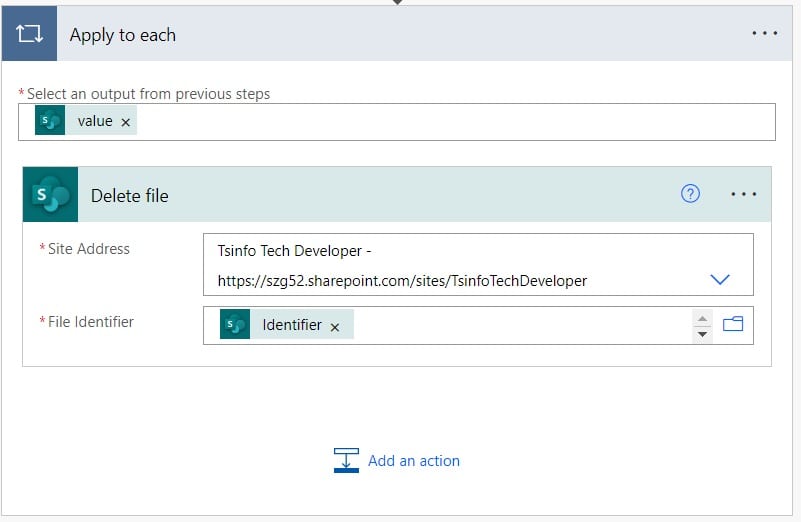Click the SharePoint icon on value token
Screen dimensions: 801x522
click(x=50, y=121)
